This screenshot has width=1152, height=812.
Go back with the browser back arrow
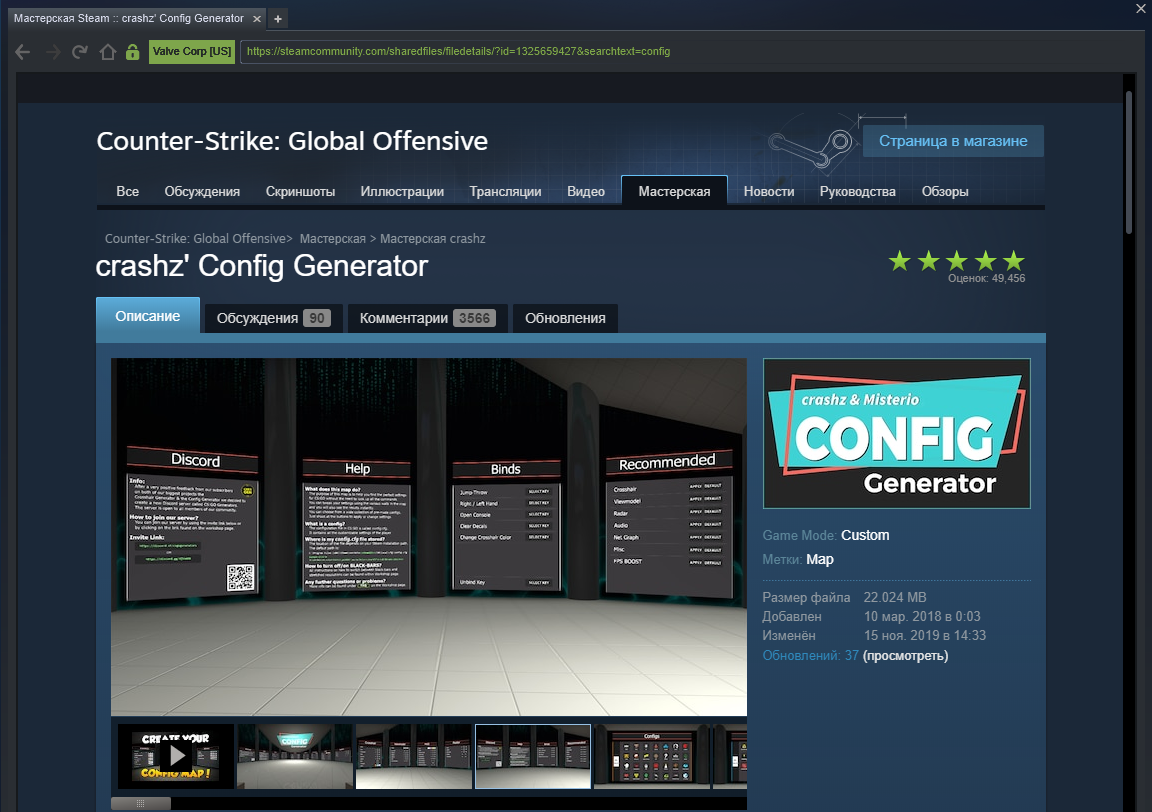(x=23, y=51)
